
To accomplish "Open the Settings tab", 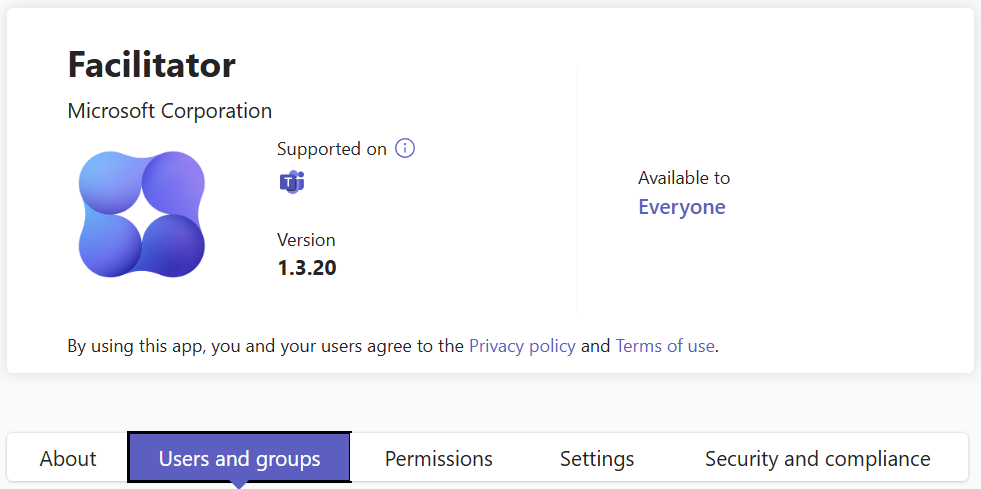I will pos(597,458).
